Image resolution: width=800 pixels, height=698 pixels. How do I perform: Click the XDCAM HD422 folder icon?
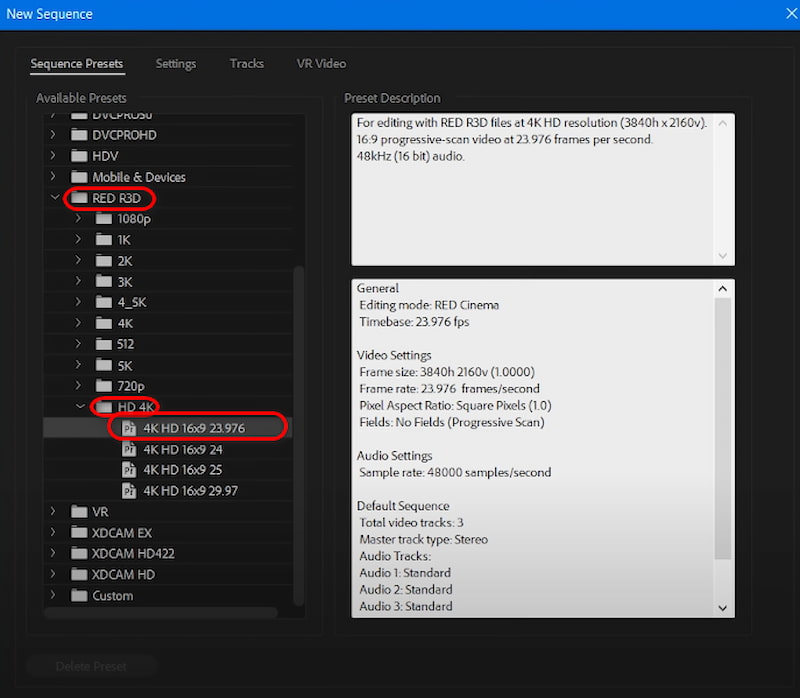point(79,553)
